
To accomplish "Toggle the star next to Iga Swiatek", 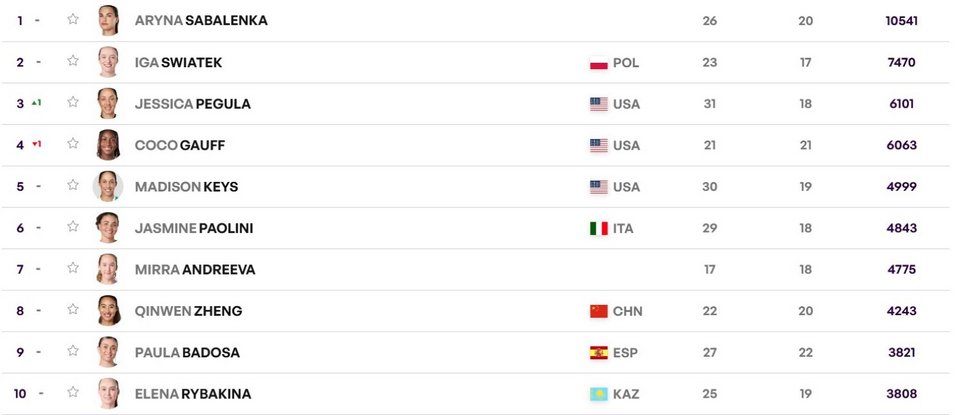I will [73, 61].
